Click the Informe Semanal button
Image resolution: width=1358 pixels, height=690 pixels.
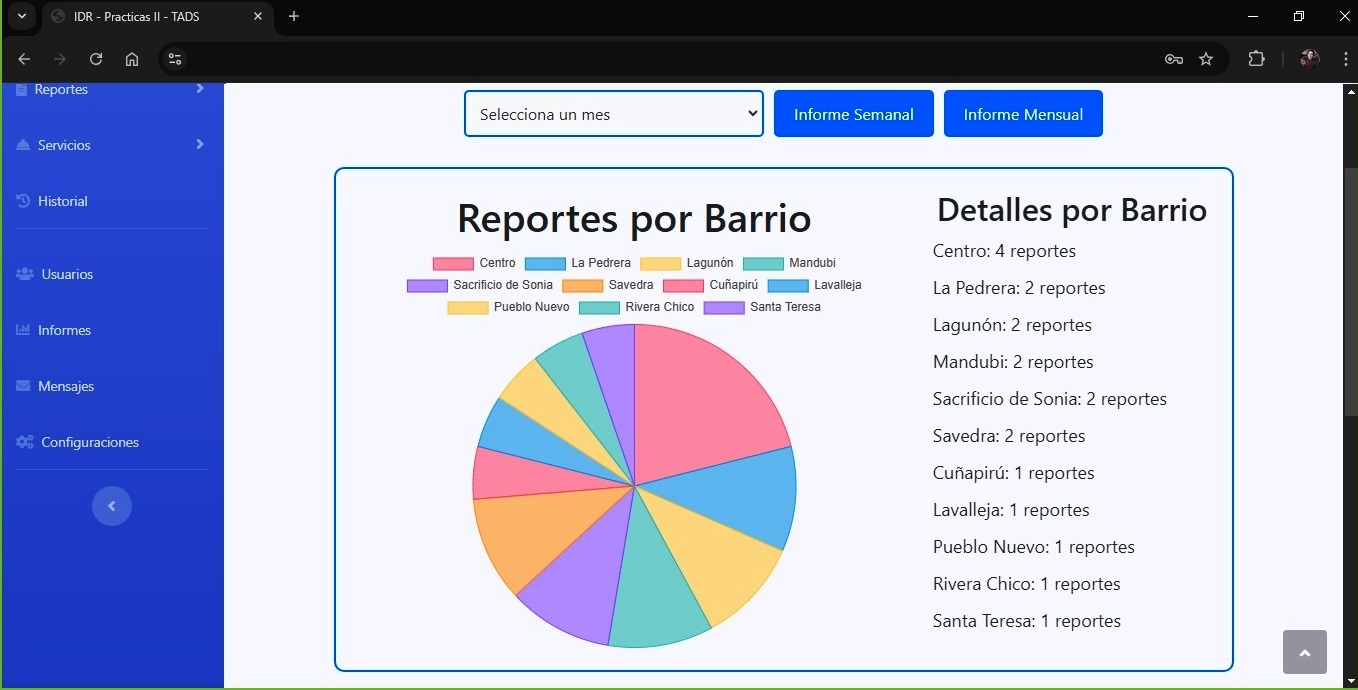[853, 114]
